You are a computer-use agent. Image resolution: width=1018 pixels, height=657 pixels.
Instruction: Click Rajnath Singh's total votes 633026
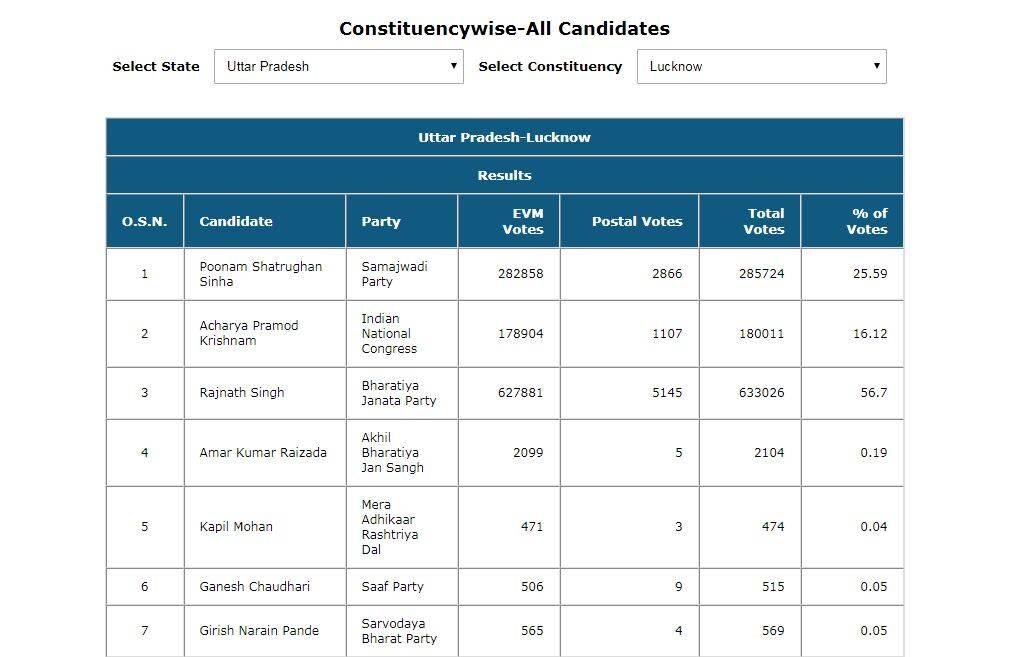761,393
